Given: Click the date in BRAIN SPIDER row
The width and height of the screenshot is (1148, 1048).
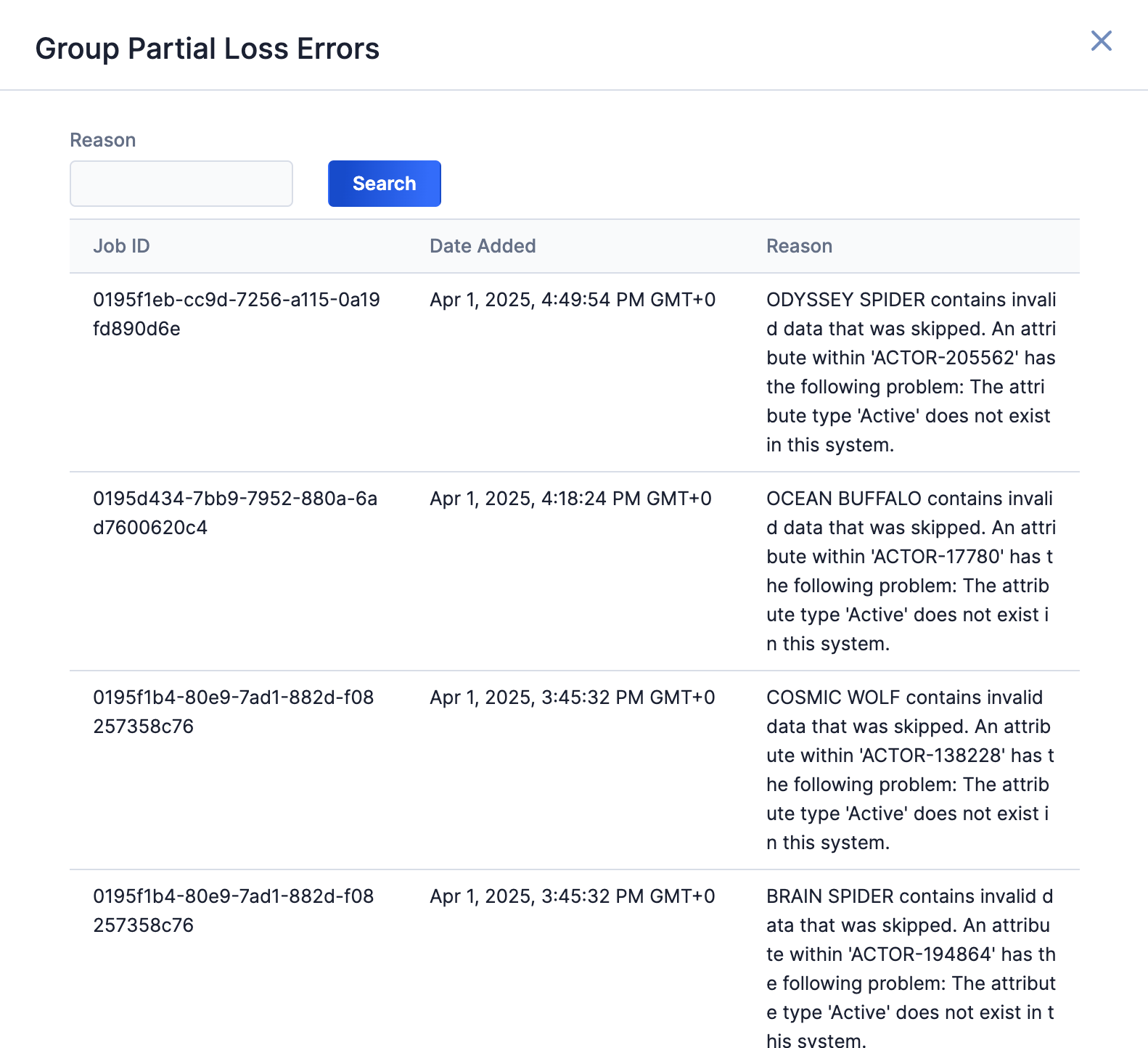Looking at the screenshot, I should point(573,896).
